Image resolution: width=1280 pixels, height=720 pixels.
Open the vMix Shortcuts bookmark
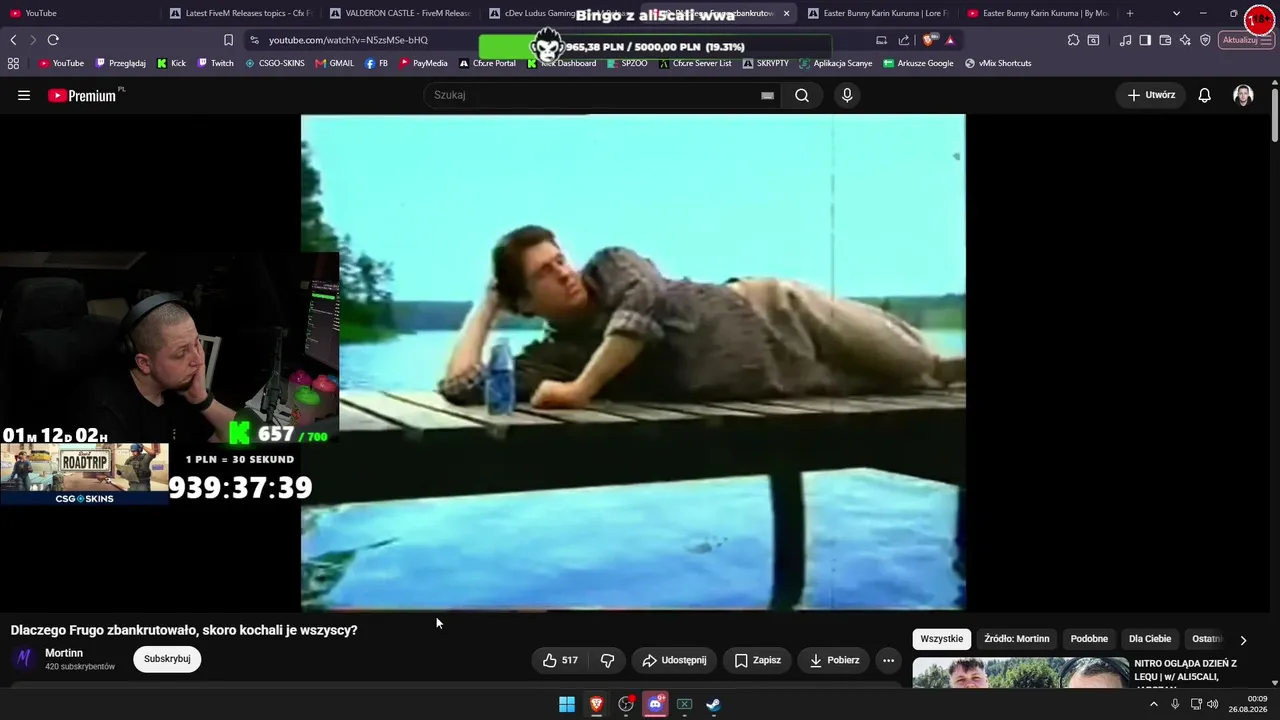(x=998, y=63)
